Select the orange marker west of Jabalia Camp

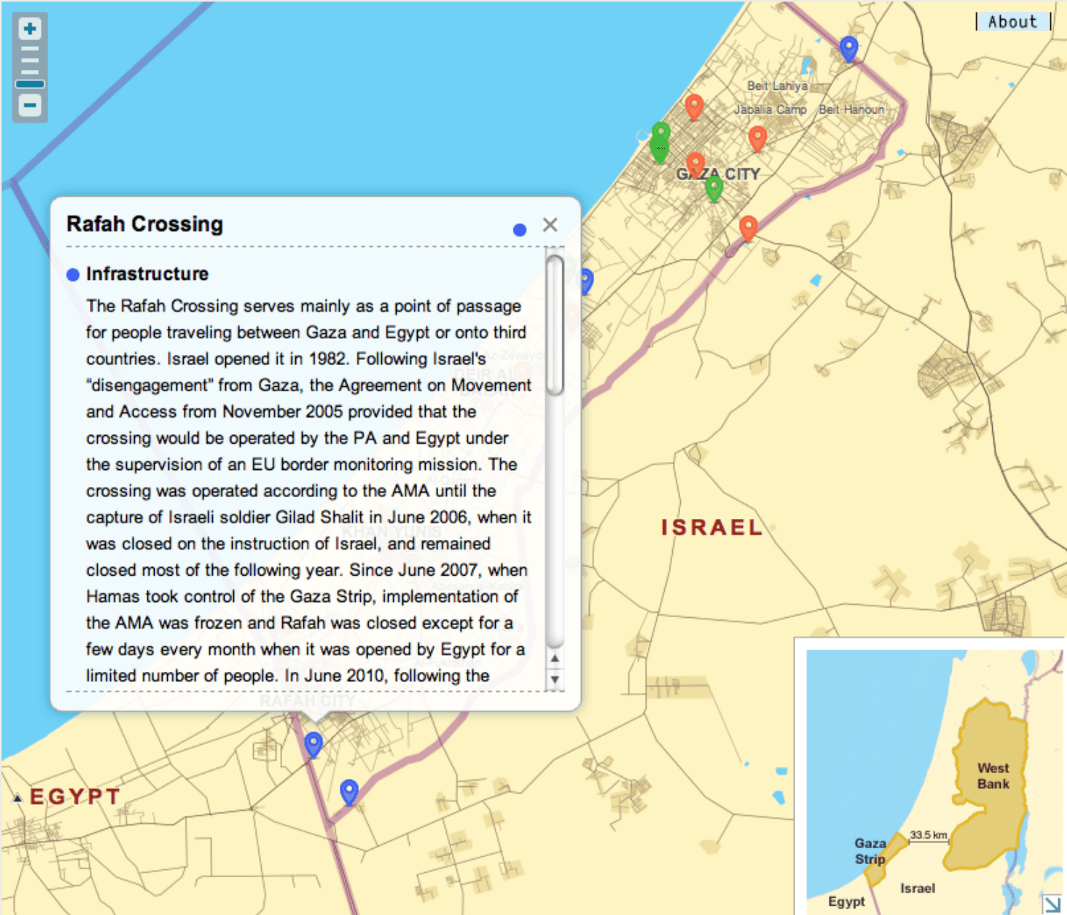(694, 107)
